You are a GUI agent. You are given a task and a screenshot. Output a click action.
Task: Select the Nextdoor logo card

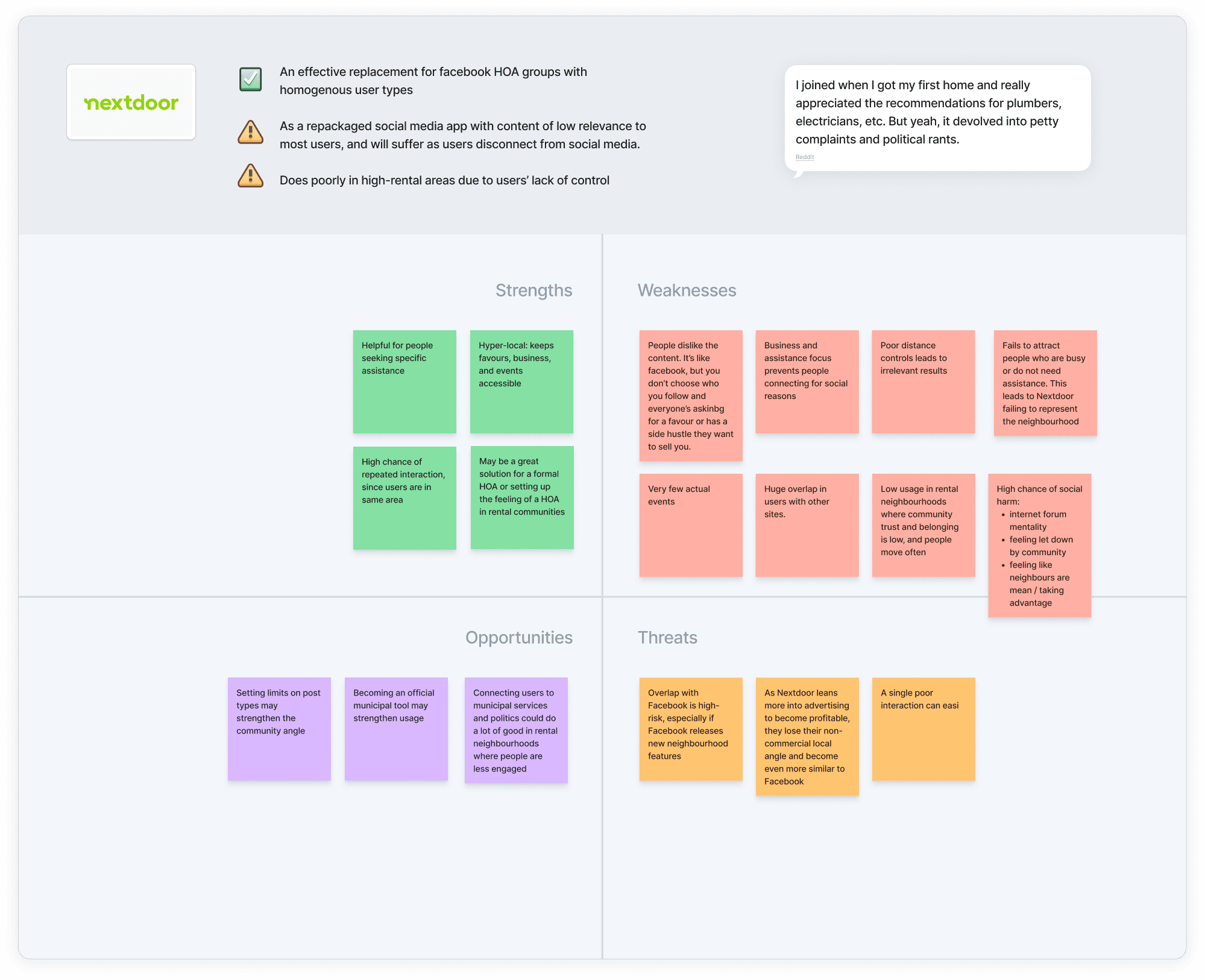pos(131,102)
